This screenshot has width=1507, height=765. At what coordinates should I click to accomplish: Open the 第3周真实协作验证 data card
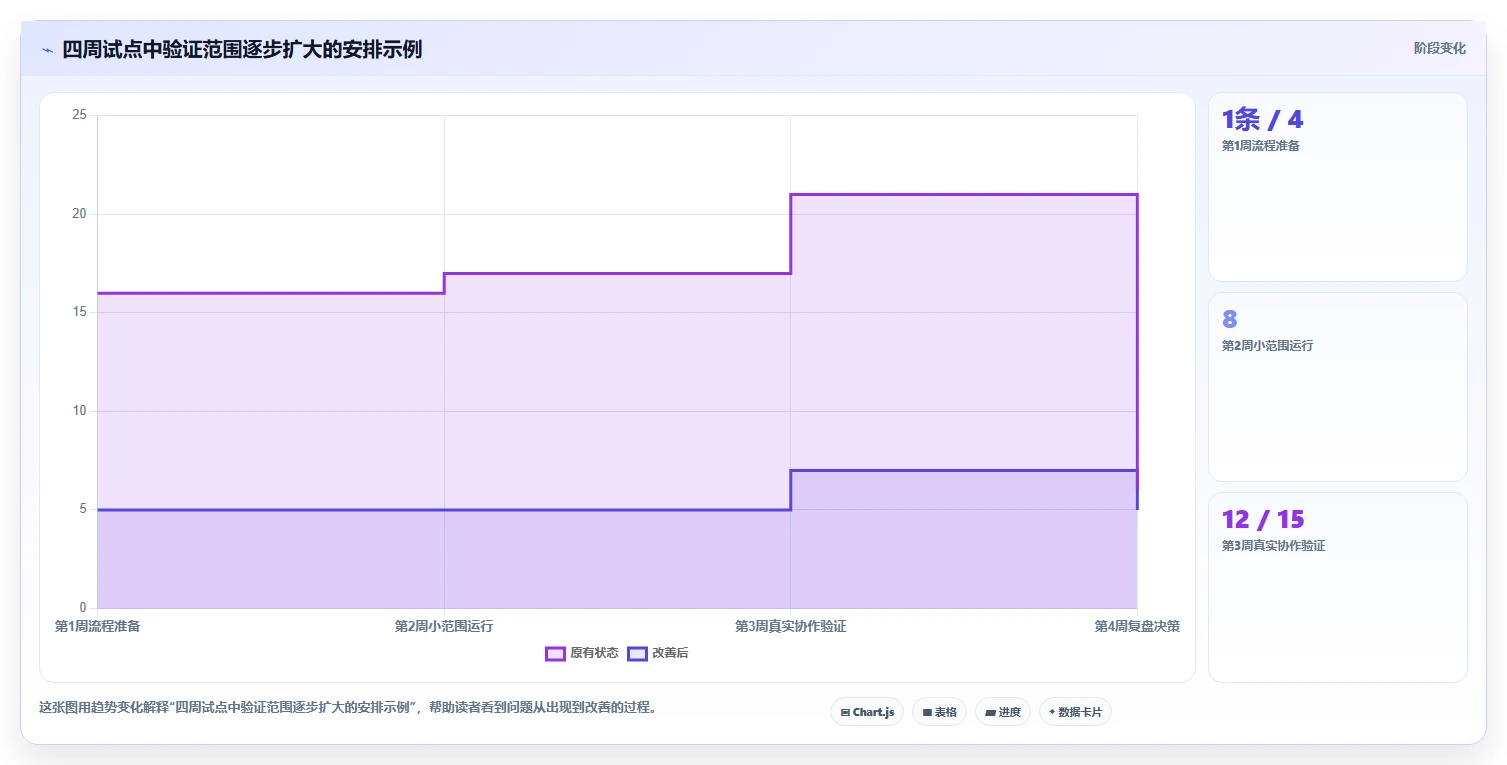tap(1338, 587)
